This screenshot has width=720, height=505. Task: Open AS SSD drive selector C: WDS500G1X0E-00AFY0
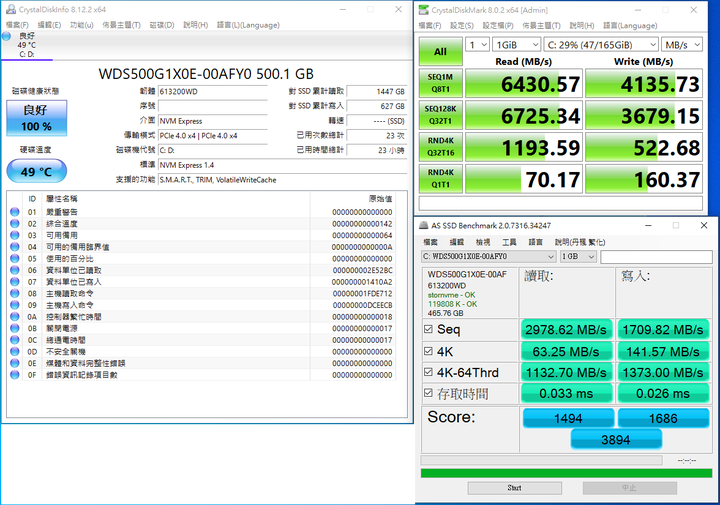[x=489, y=256]
